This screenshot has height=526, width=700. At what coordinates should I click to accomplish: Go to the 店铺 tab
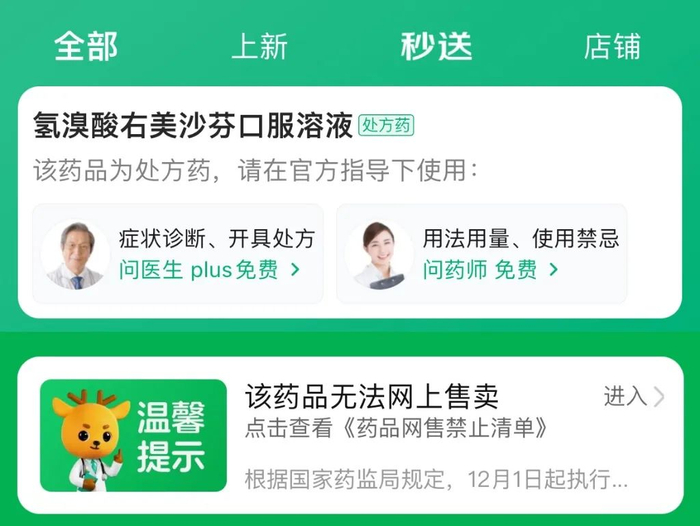[x=612, y=46]
